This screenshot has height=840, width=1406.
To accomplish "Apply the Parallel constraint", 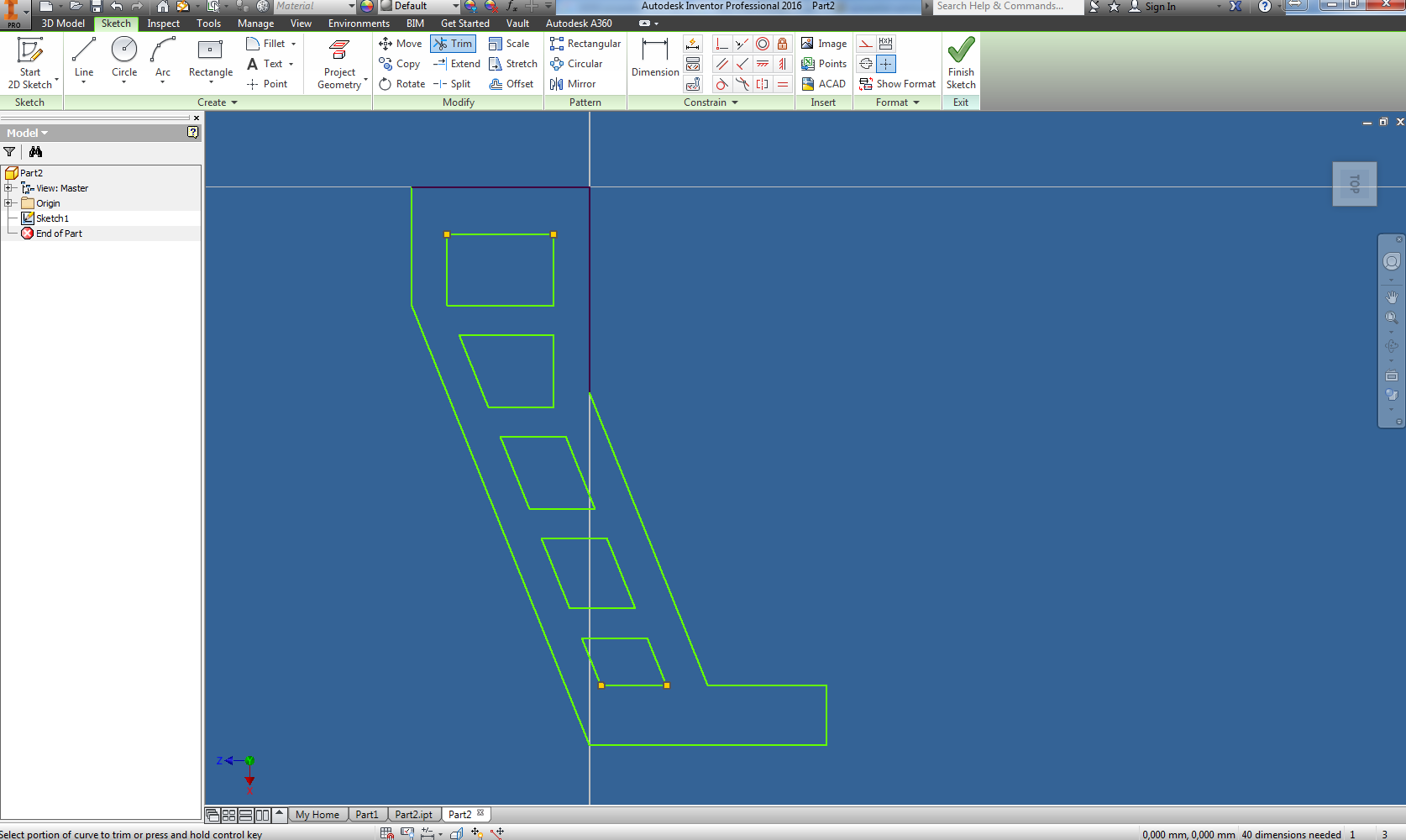I will click(x=721, y=64).
